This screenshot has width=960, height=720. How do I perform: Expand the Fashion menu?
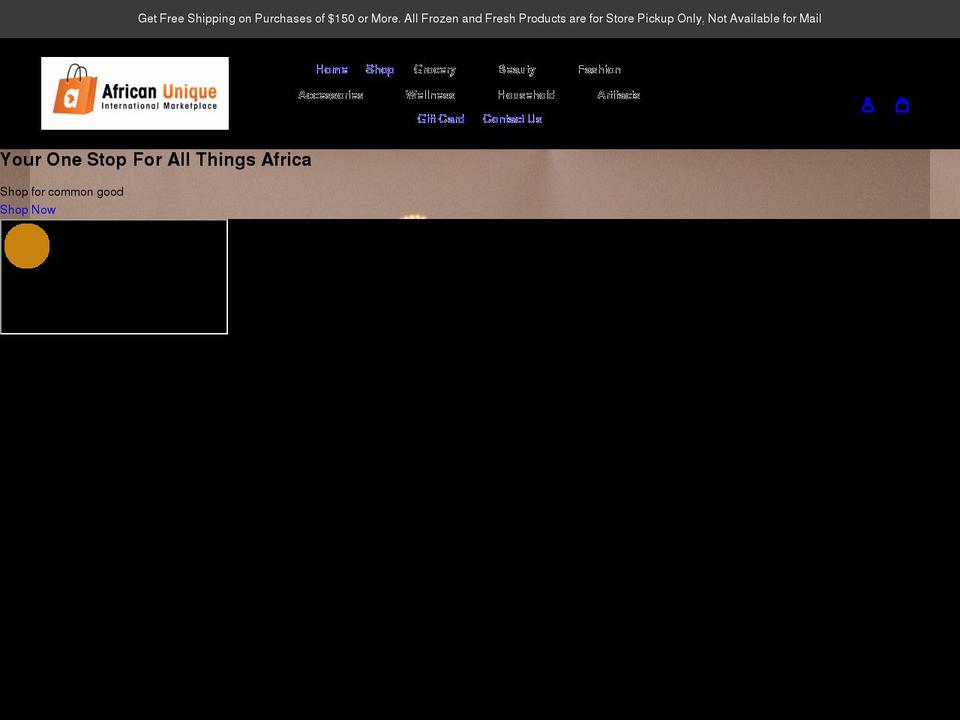(599, 69)
